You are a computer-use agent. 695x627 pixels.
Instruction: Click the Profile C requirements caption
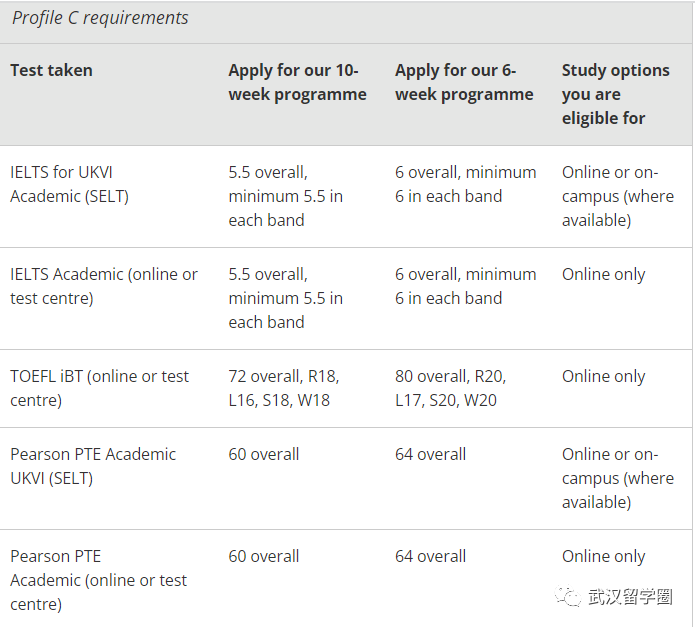100,18
